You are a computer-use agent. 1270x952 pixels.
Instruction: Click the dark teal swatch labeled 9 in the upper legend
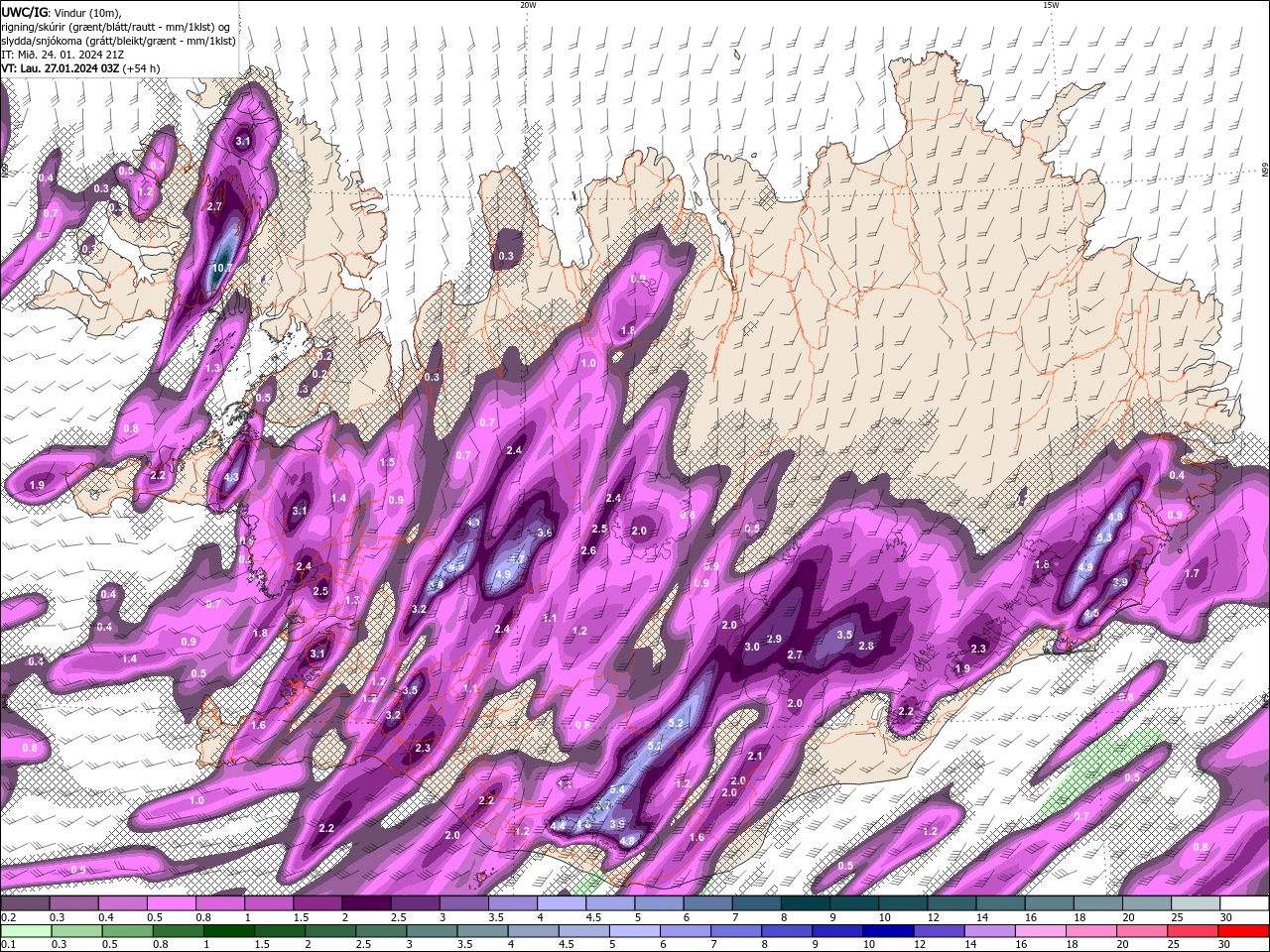tap(854, 903)
